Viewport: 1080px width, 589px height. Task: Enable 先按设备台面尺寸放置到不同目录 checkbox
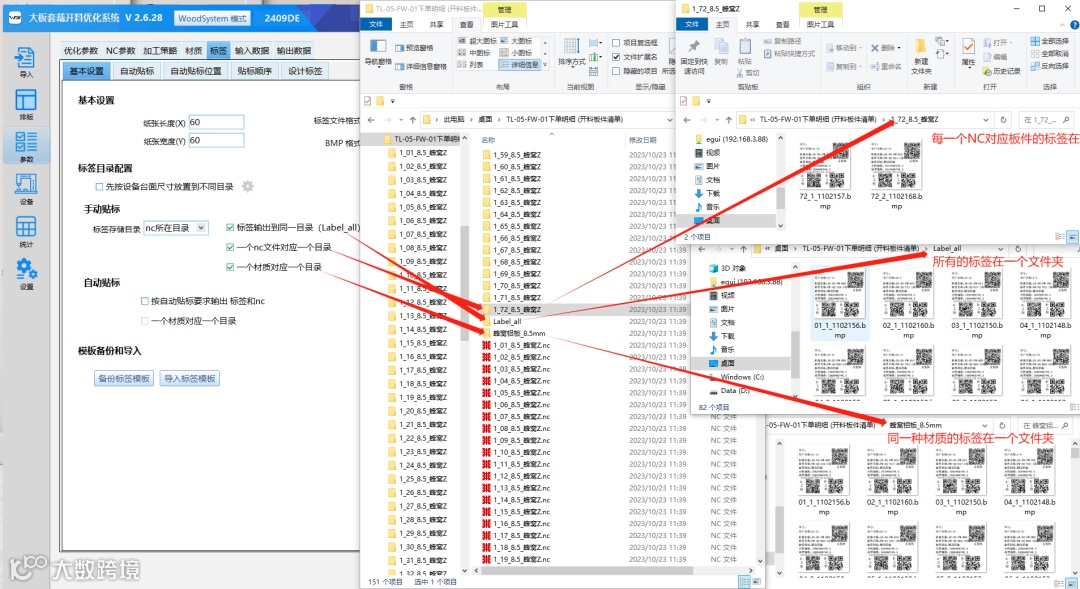[99, 186]
